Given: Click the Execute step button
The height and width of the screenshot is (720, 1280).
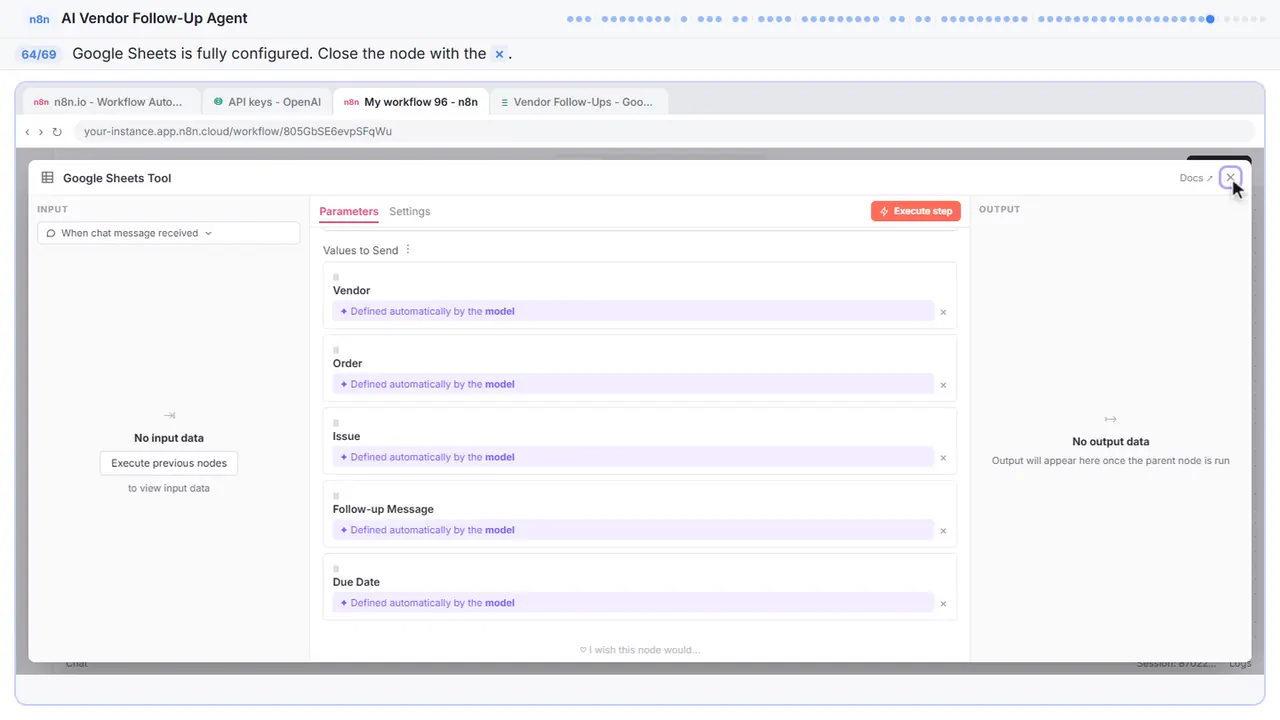Looking at the screenshot, I should 916,211.
